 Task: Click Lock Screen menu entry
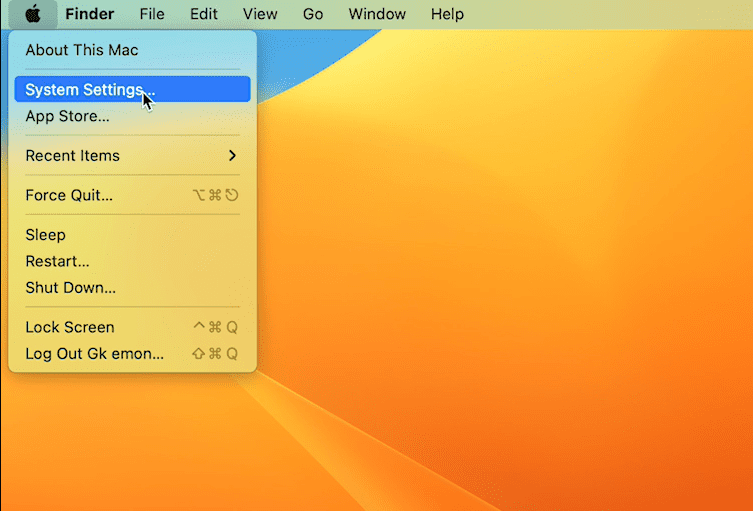pyautogui.click(x=70, y=327)
